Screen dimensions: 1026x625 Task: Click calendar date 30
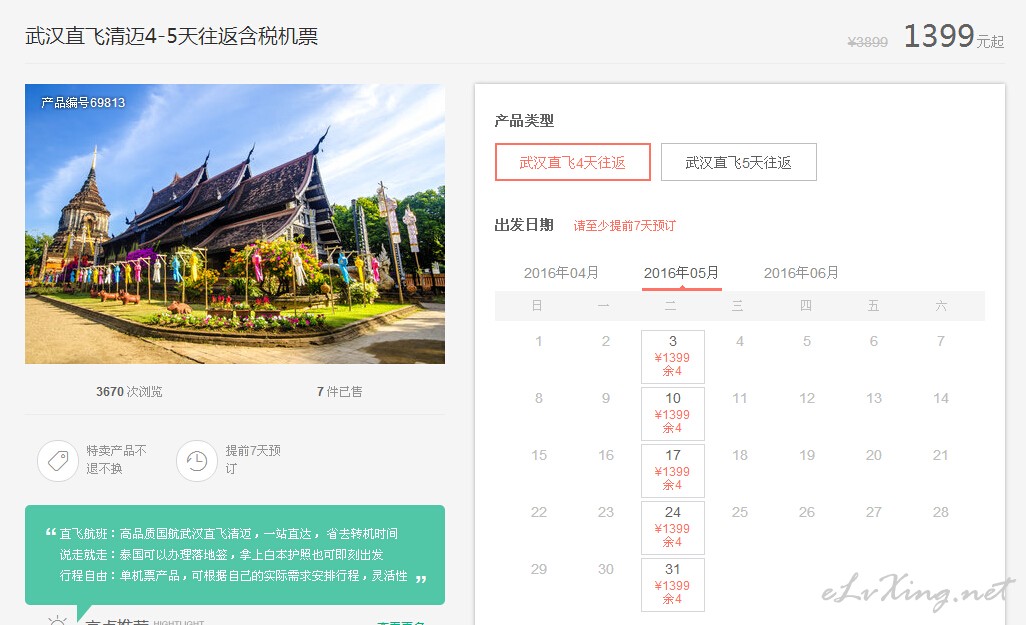[606, 569]
